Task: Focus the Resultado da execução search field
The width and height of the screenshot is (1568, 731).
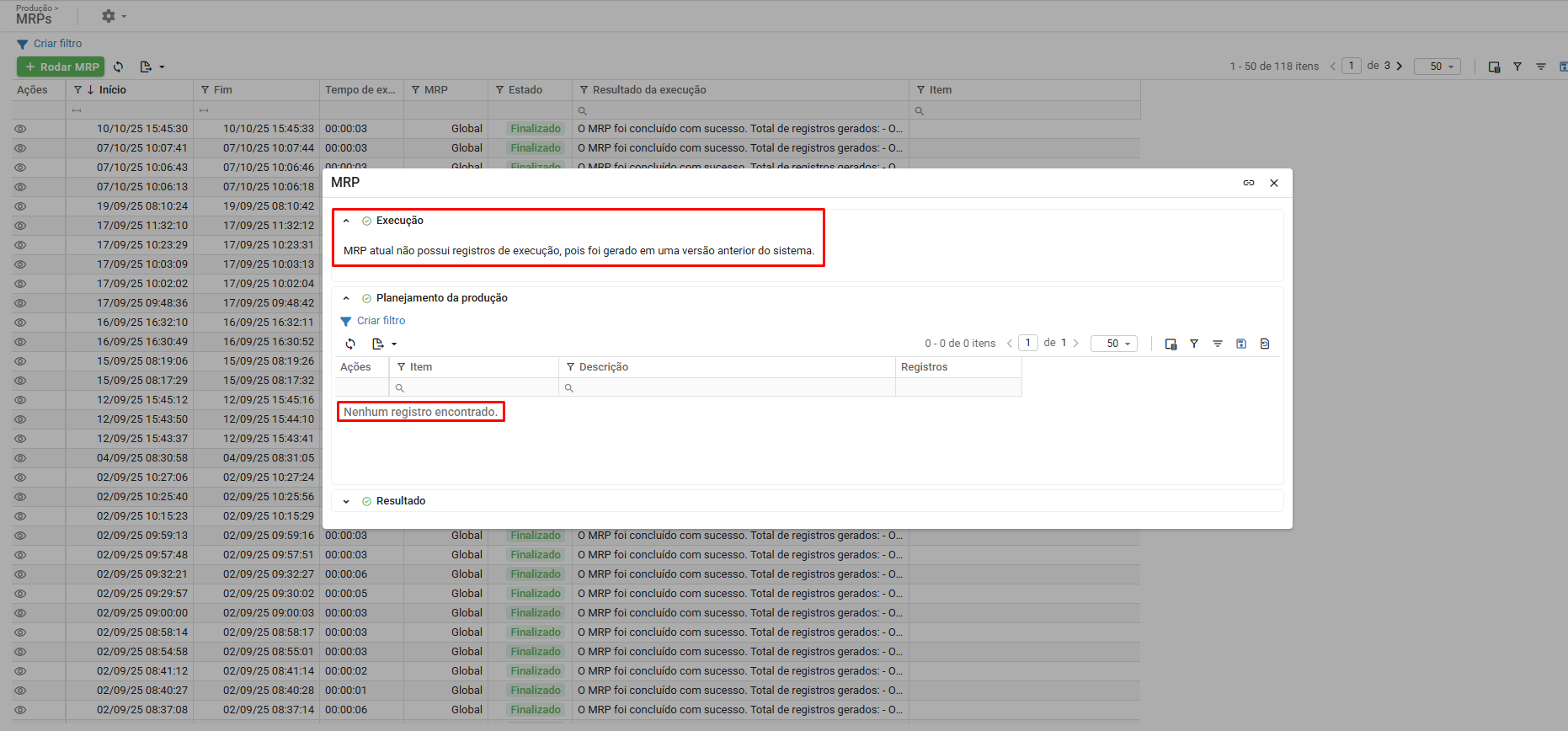Action: pos(741,110)
